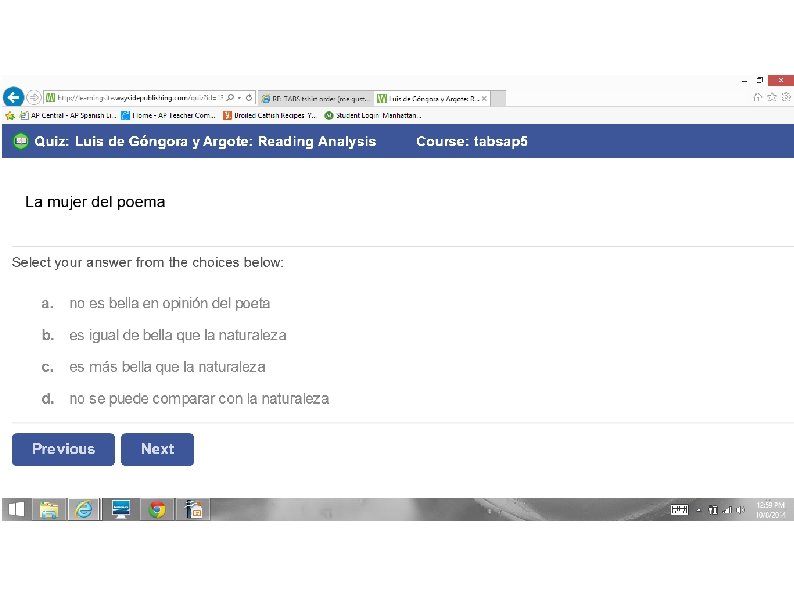Viewport: 794px width, 595px height.
Task: Launch Google Chrome from the taskbar
Action: coord(157,509)
